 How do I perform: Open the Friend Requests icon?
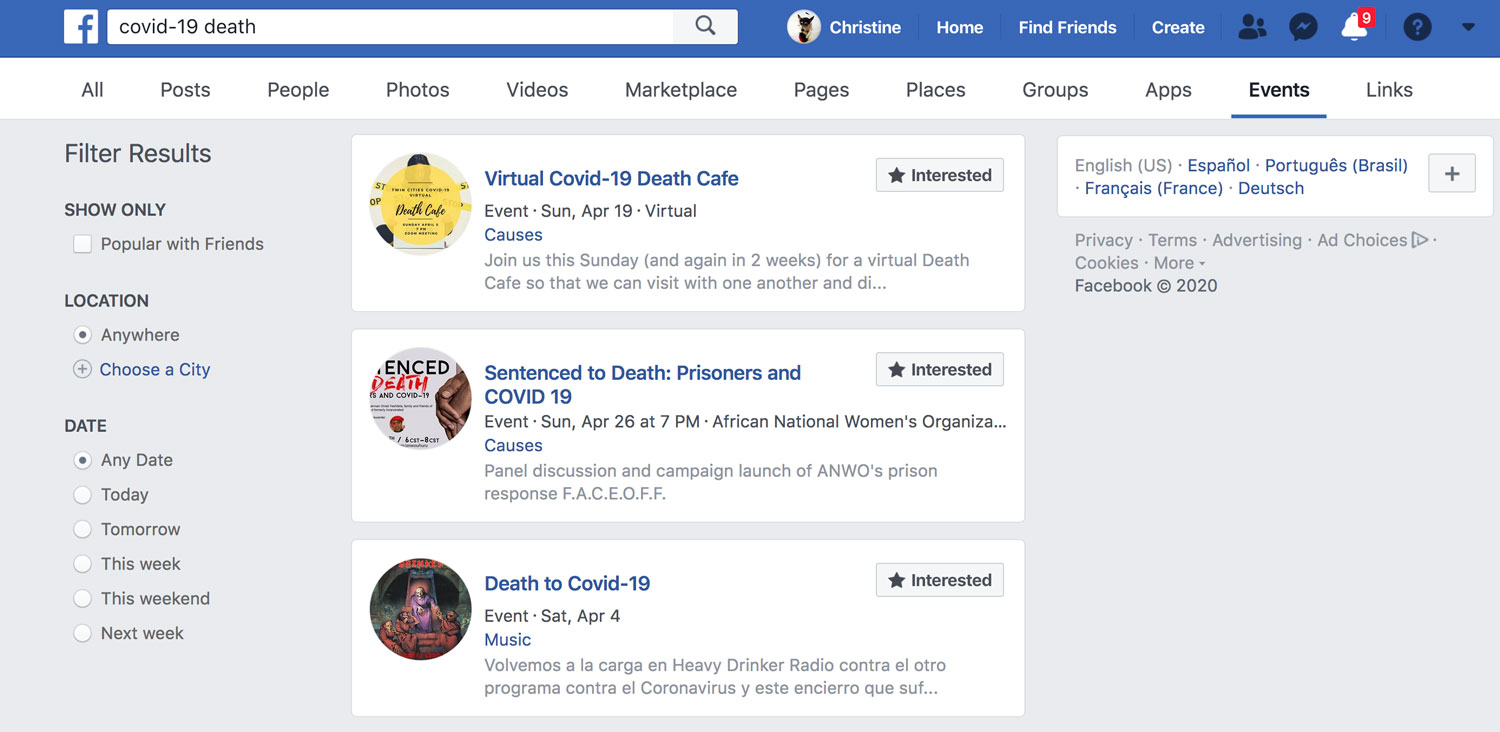pyautogui.click(x=1251, y=27)
